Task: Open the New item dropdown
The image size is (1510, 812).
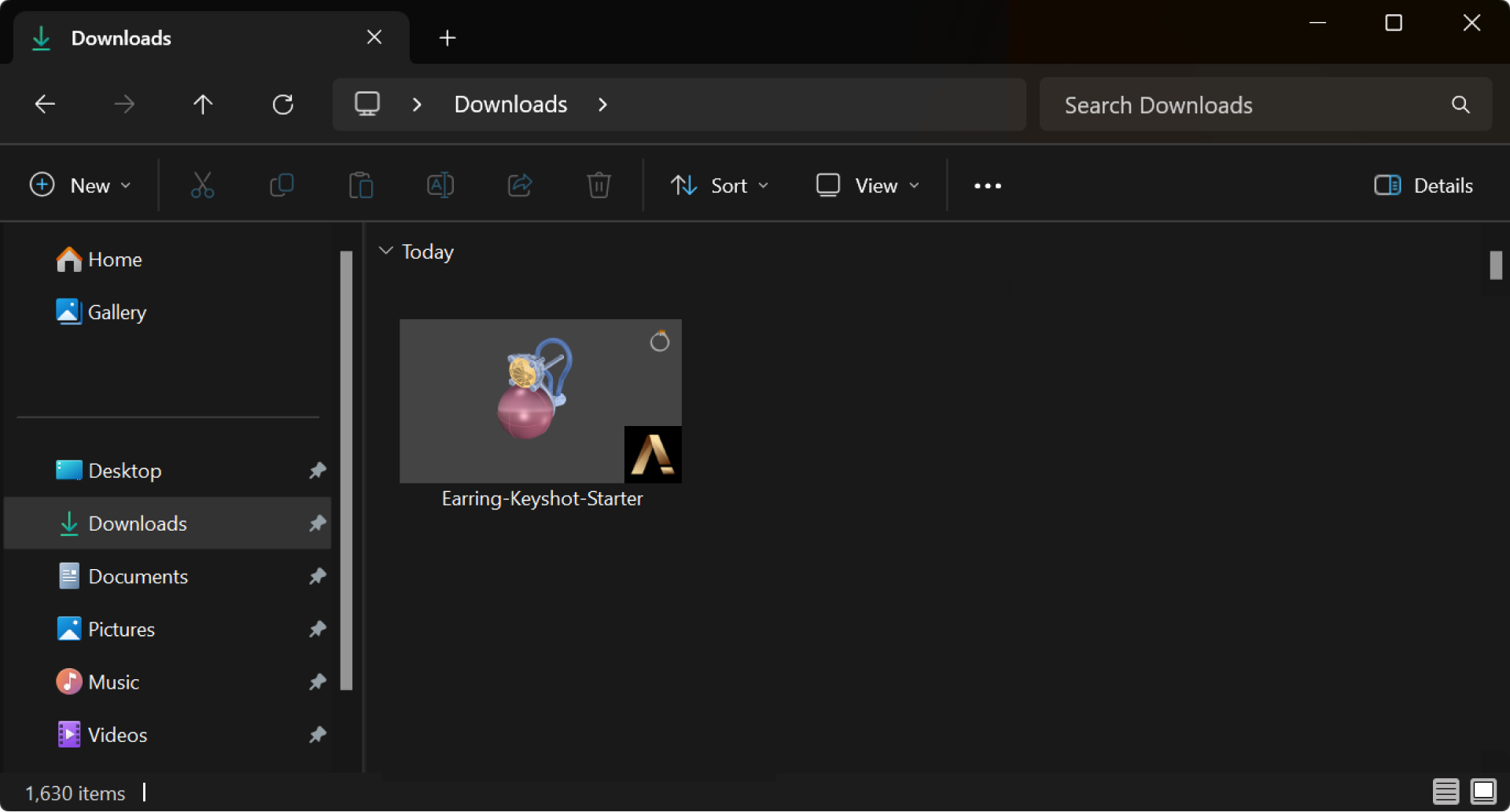Action: [80, 186]
